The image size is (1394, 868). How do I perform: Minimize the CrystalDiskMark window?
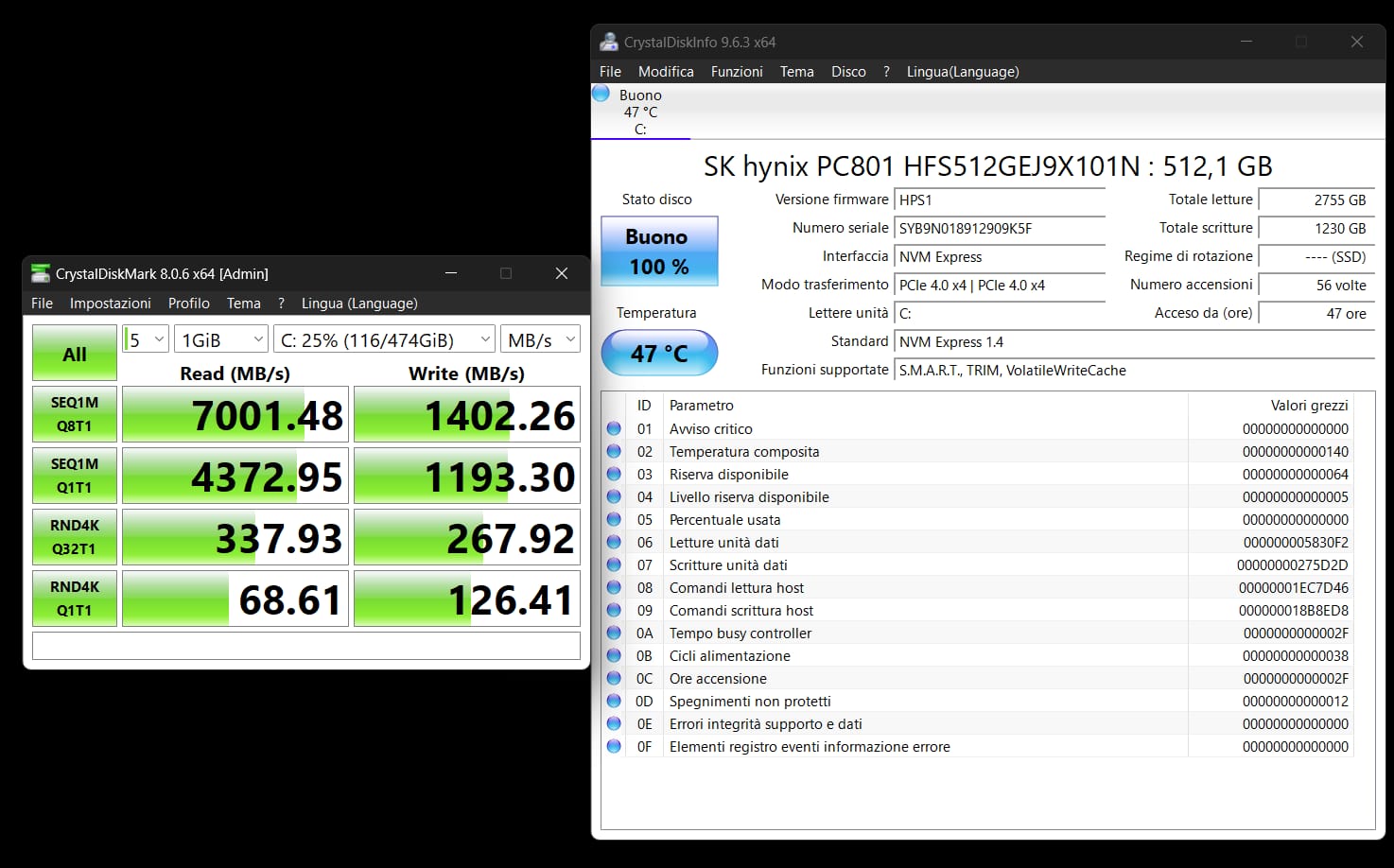click(451, 273)
